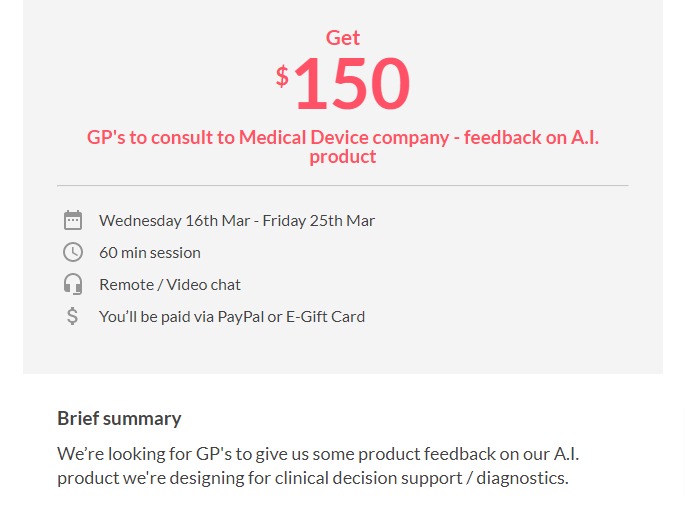Viewport: 685px width, 514px height.
Task: Click the '60 min session' text
Action: tap(150, 253)
